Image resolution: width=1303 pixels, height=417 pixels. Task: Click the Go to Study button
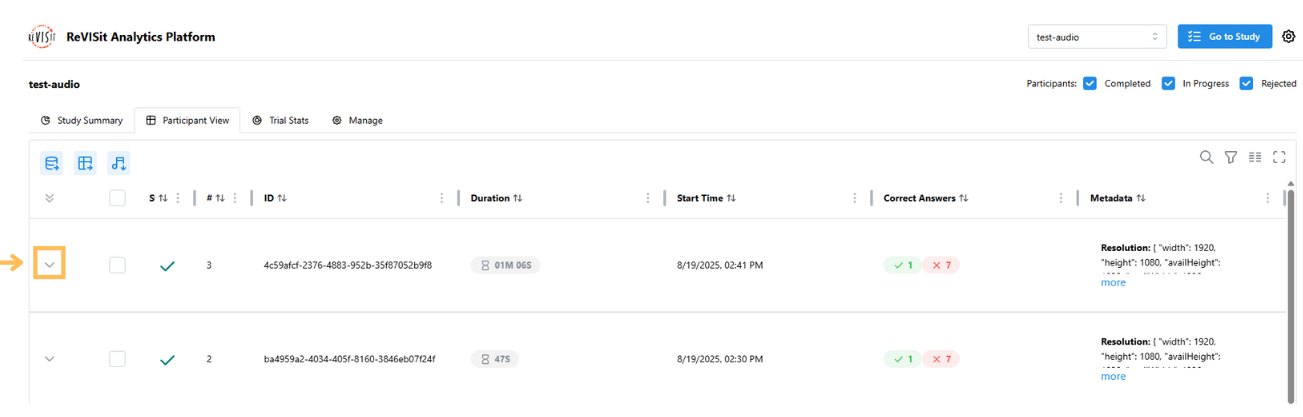(x=1224, y=37)
